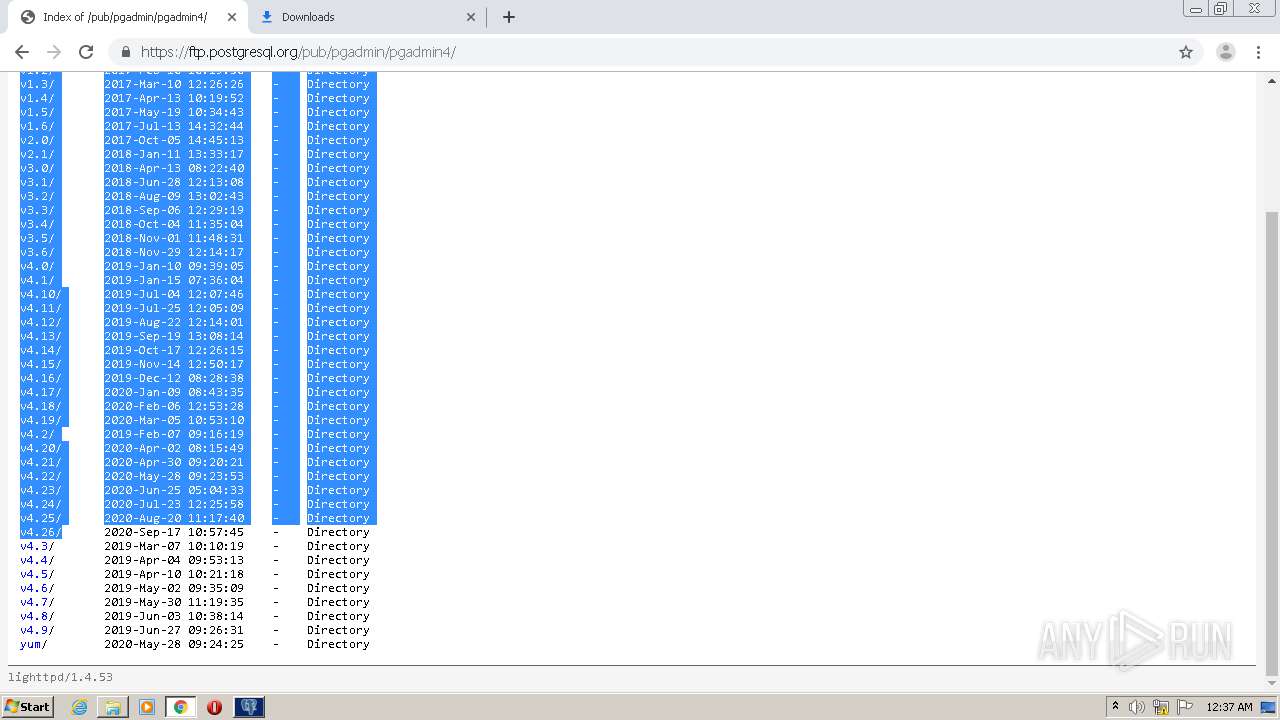Viewport: 1280px width, 720px height.
Task: Go back to the previous page
Action: tap(22, 52)
